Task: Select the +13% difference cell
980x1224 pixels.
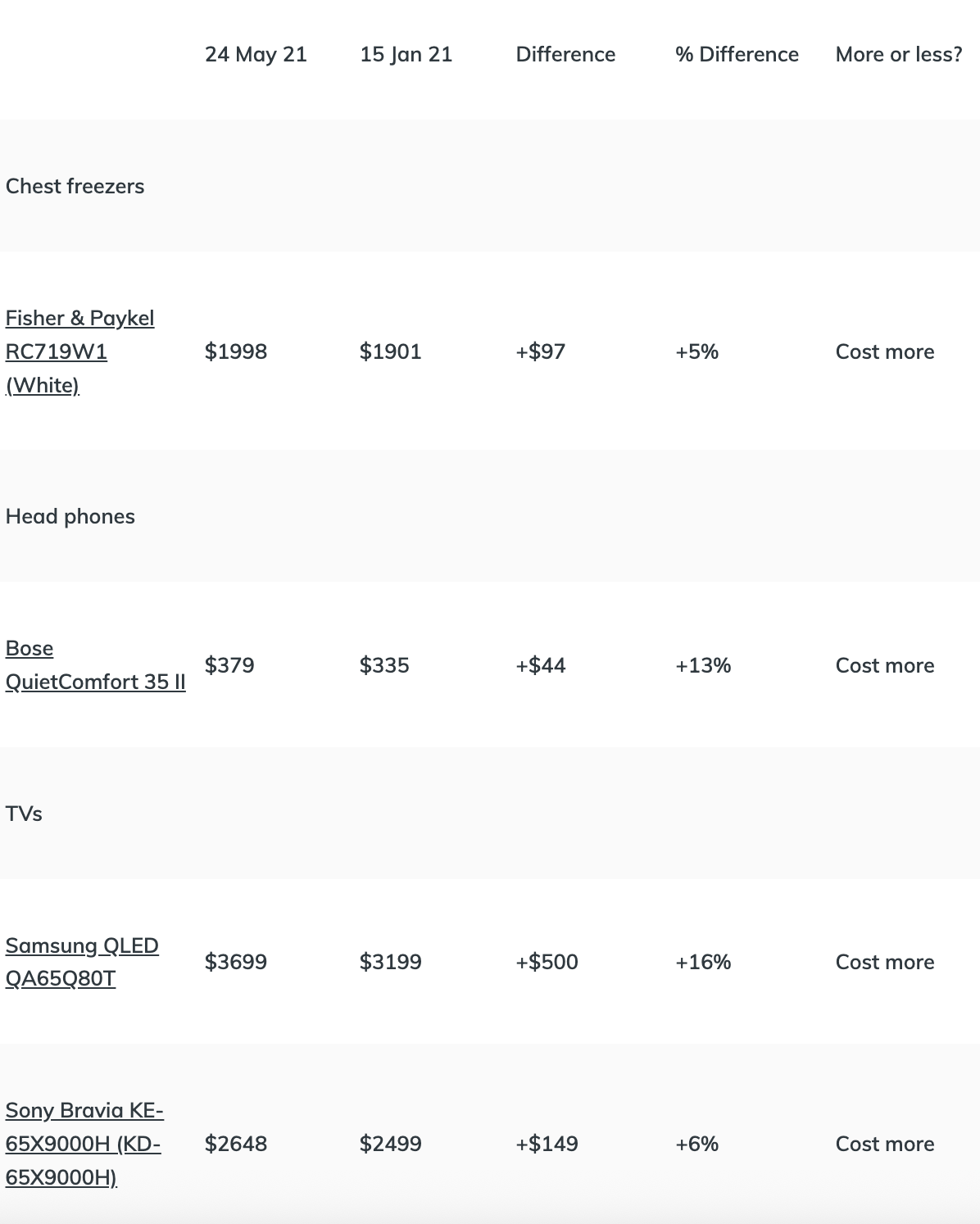Action: point(703,665)
